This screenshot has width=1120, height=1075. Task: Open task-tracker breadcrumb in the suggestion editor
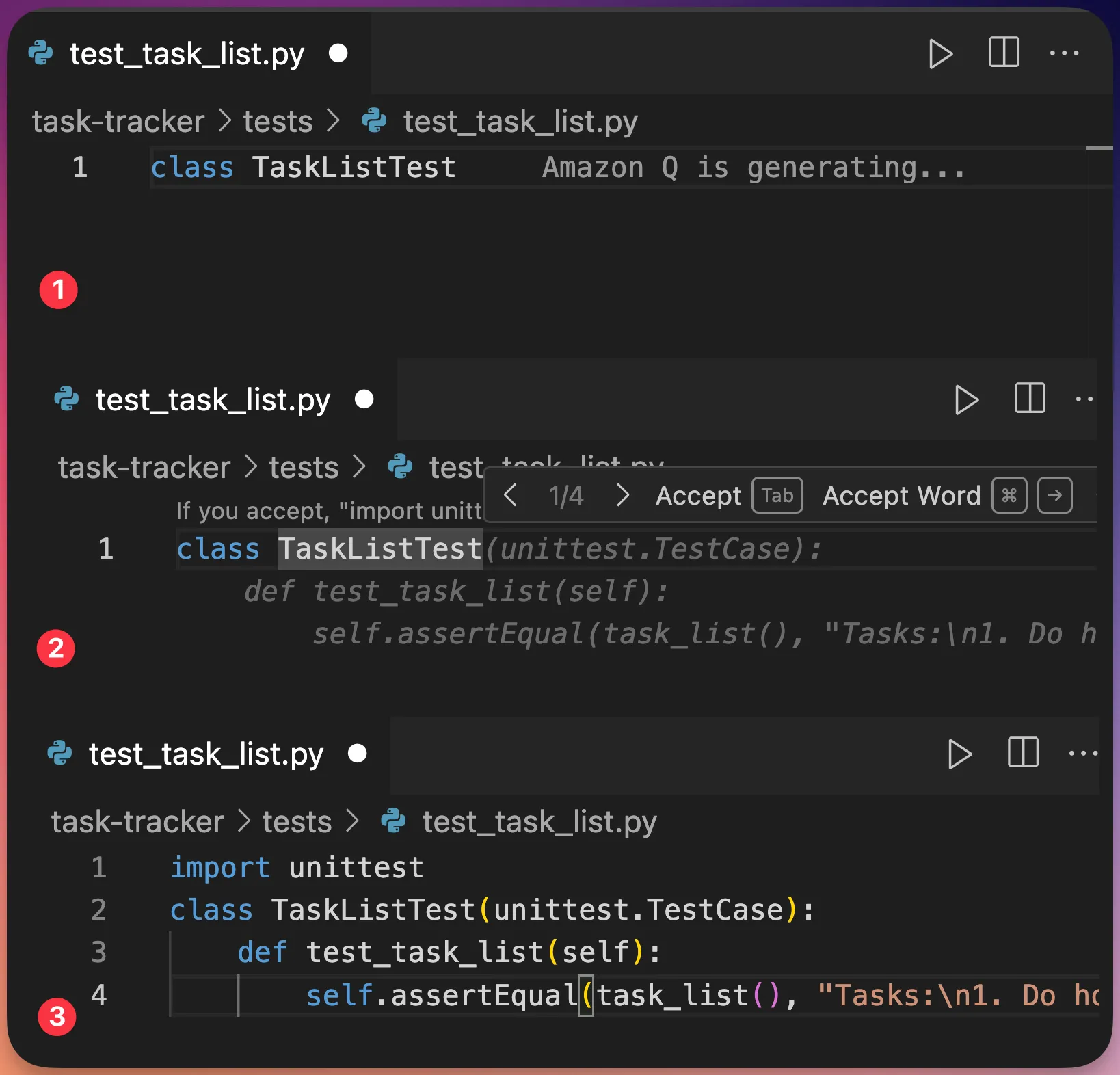tap(144, 468)
